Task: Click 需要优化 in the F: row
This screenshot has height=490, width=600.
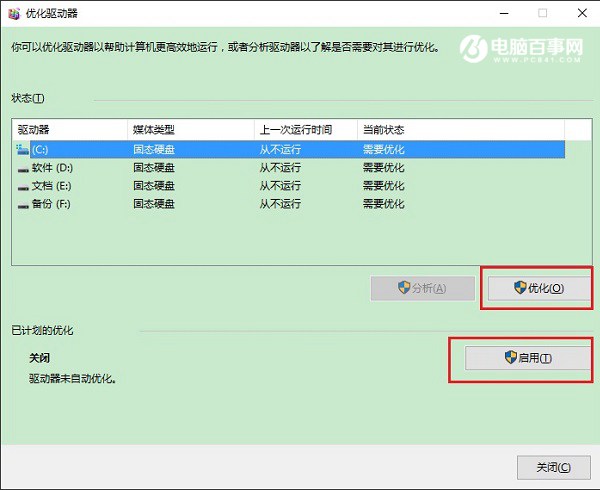Action: [x=383, y=204]
